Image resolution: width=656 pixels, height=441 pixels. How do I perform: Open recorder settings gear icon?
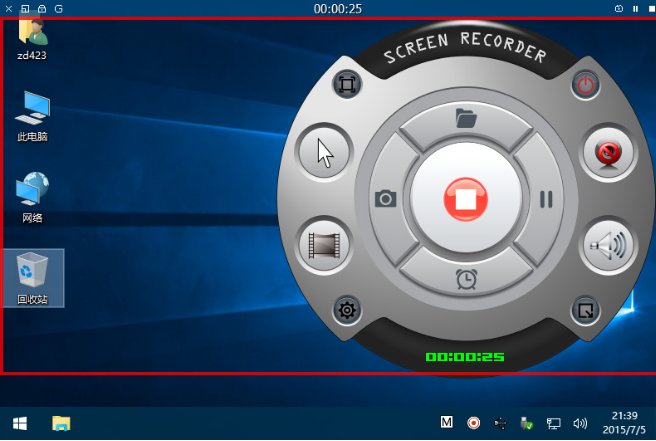[x=347, y=310]
